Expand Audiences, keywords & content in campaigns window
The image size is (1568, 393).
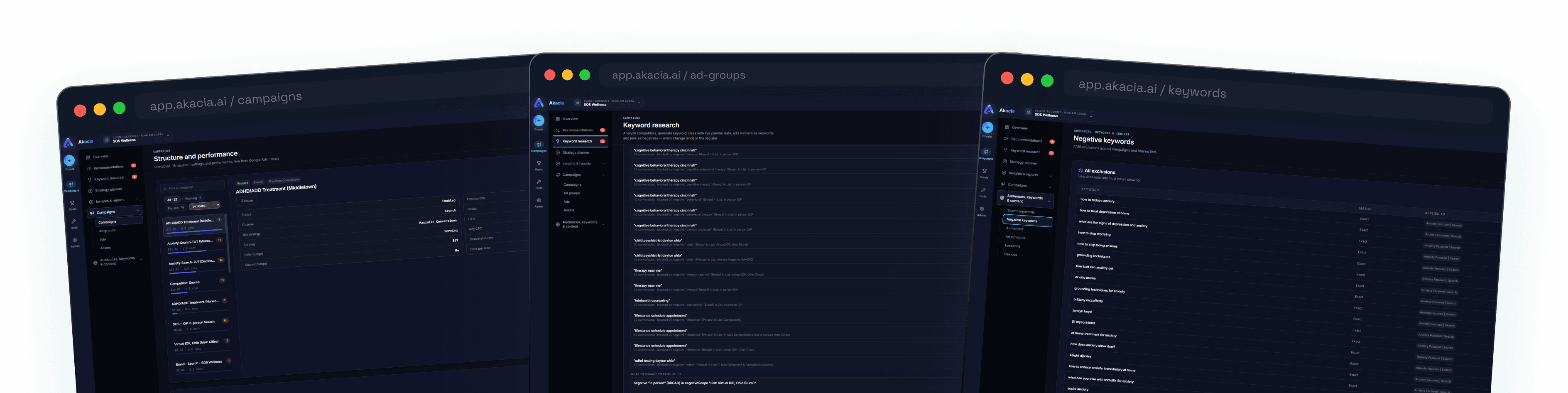119,261
